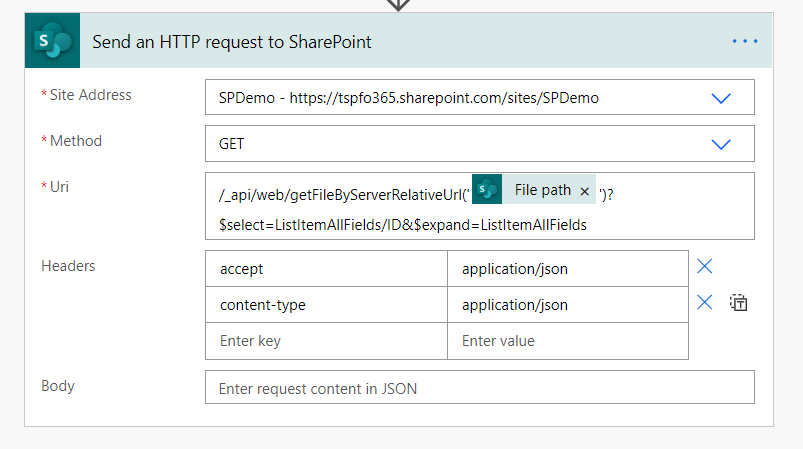Expand the Site Address dropdown chevron
803x449 pixels.
pyautogui.click(x=721, y=98)
